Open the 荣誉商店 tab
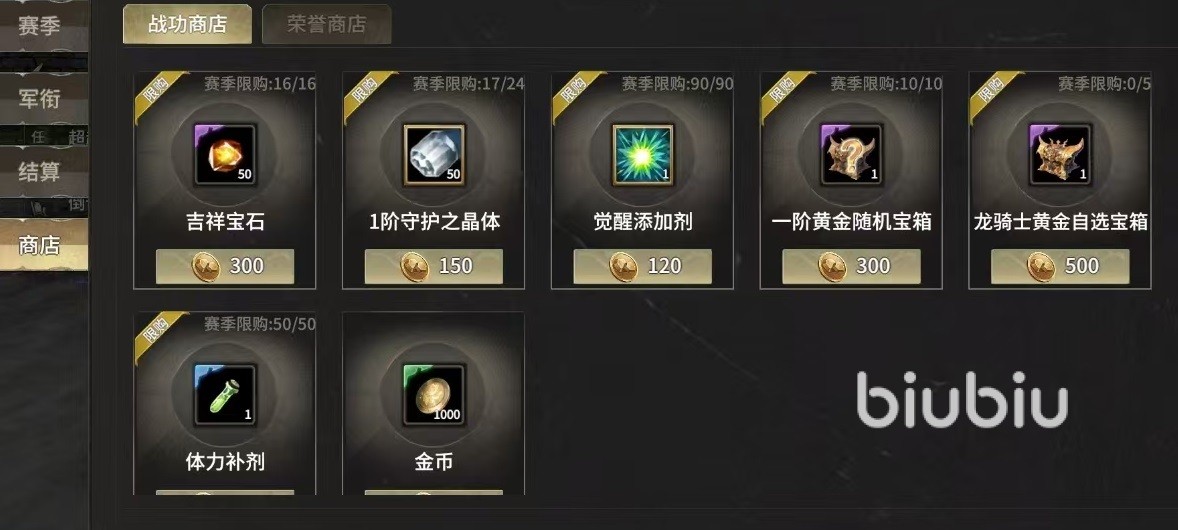 (327, 23)
